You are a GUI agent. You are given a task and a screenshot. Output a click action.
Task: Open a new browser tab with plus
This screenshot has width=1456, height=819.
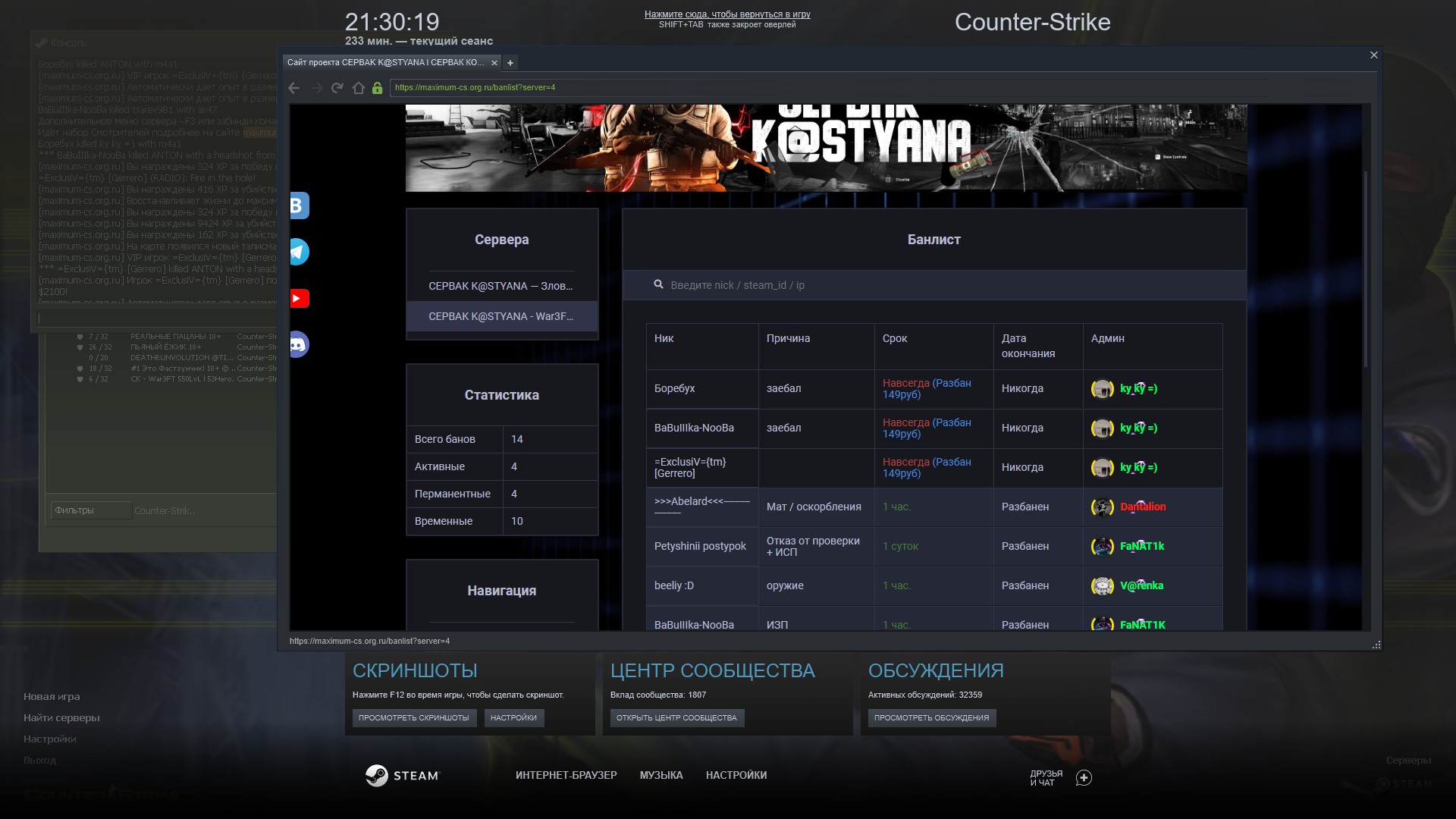click(x=510, y=63)
